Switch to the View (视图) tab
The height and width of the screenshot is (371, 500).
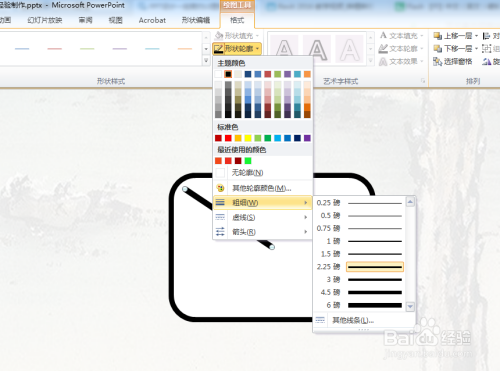[116, 20]
